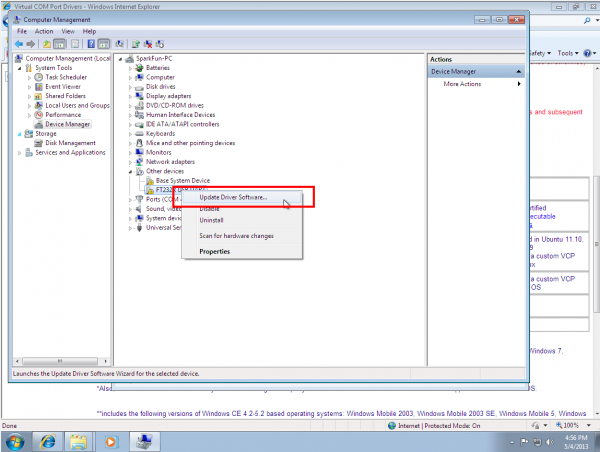
Task: Choose Update Driver Software from context menu
Action: pos(243,197)
